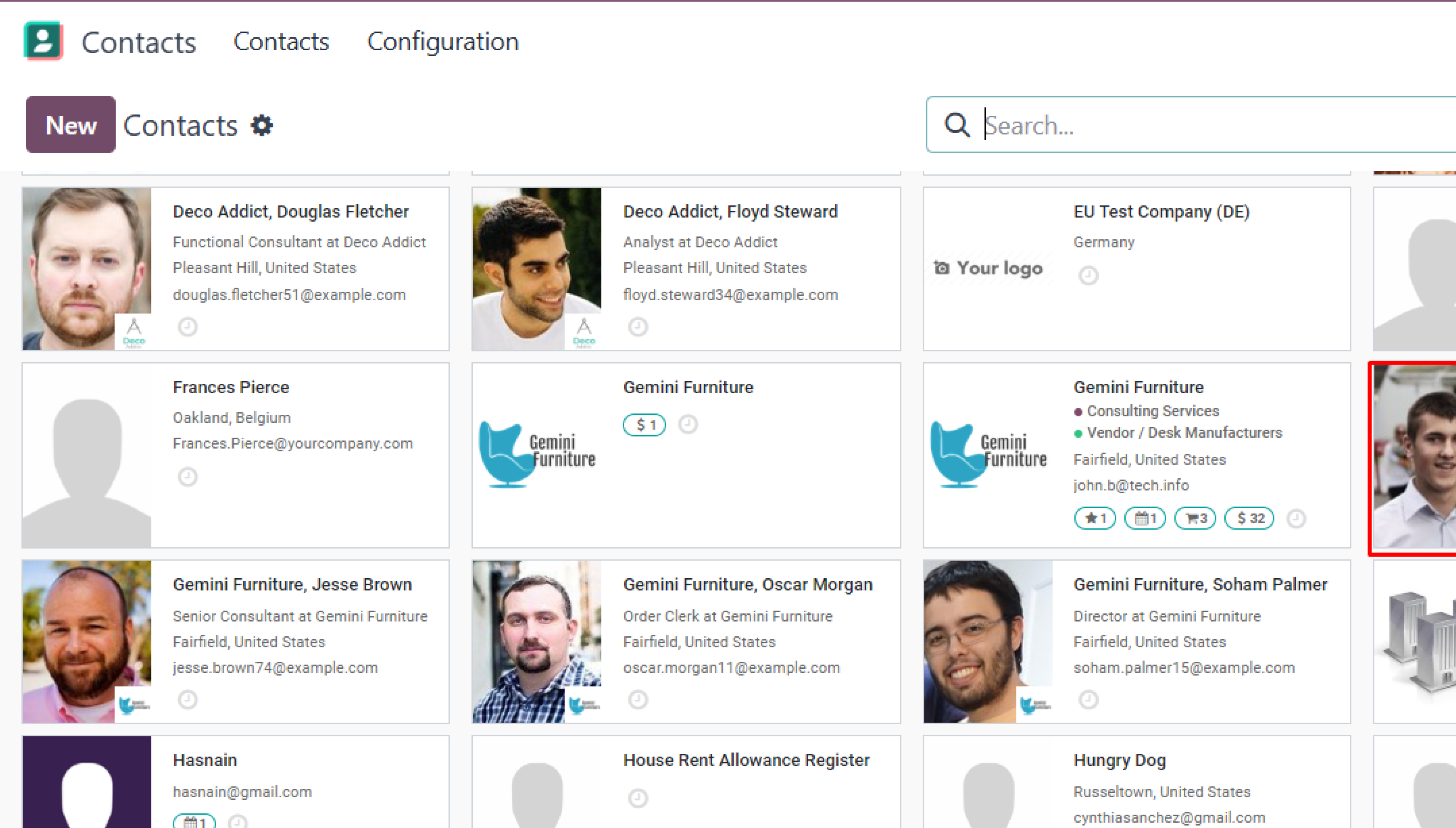
Task: Focus the Search input field
Action: (x=1218, y=125)
